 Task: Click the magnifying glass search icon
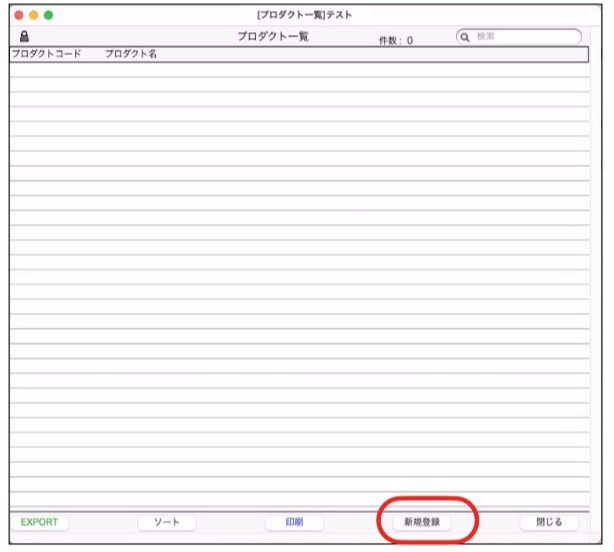coord(466,37)
